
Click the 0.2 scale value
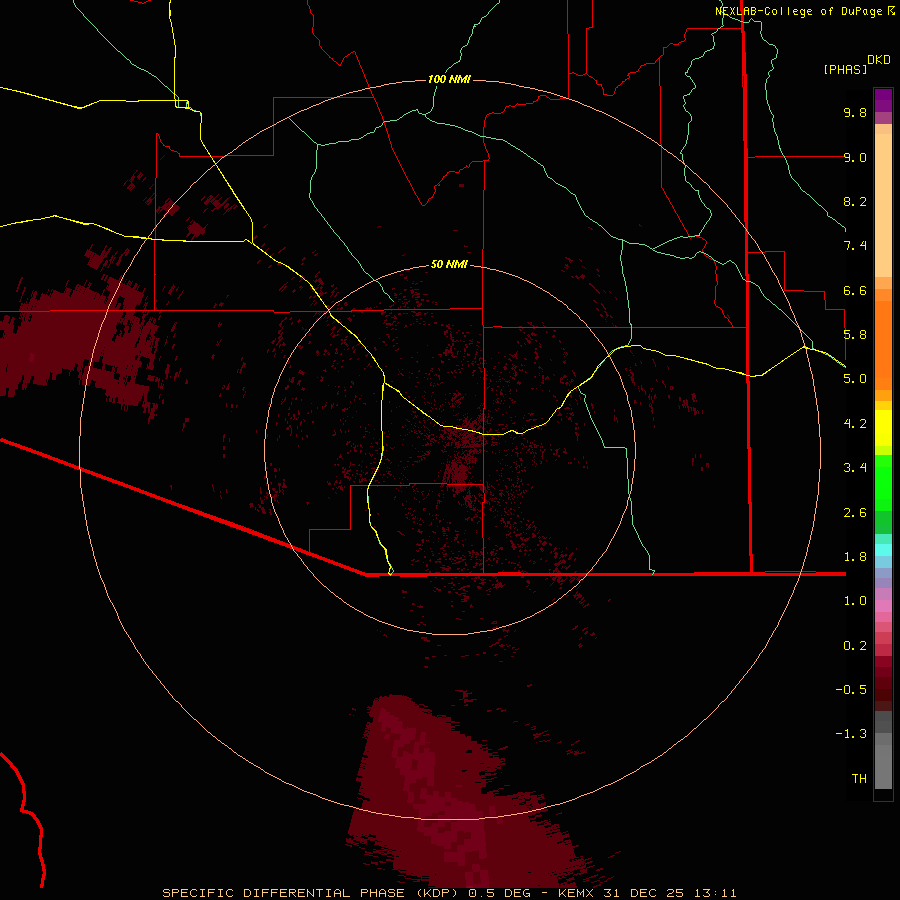[855, 646]
